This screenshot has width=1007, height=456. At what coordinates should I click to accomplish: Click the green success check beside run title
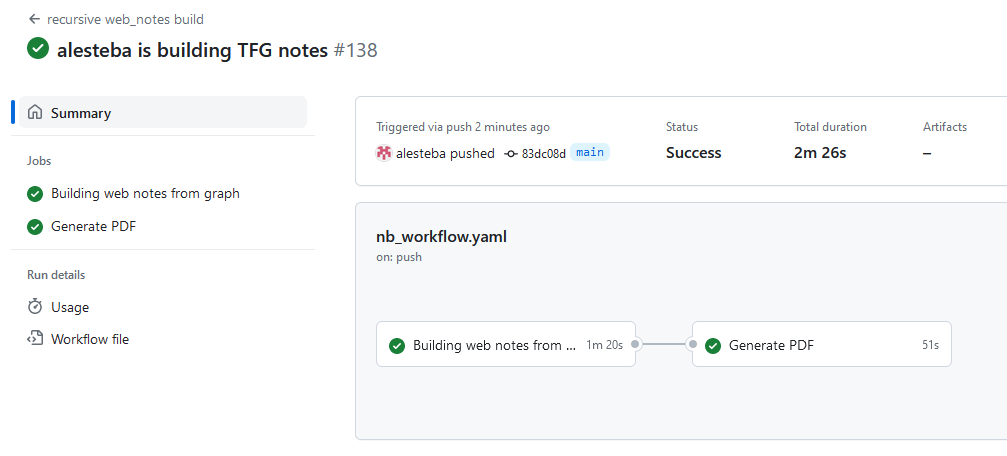[x=38, y=49]
